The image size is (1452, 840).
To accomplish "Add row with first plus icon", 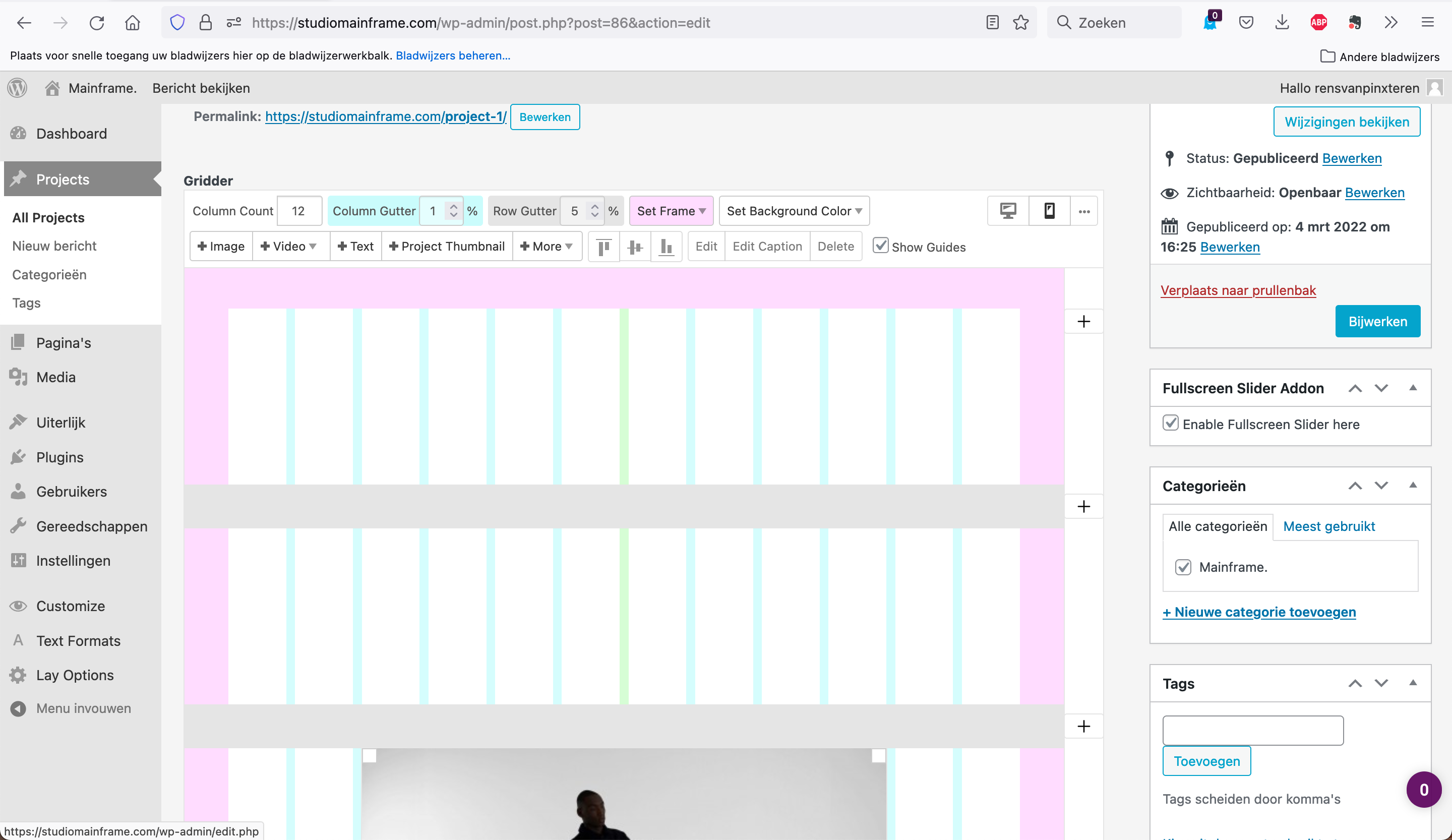I will (1083, 322).
